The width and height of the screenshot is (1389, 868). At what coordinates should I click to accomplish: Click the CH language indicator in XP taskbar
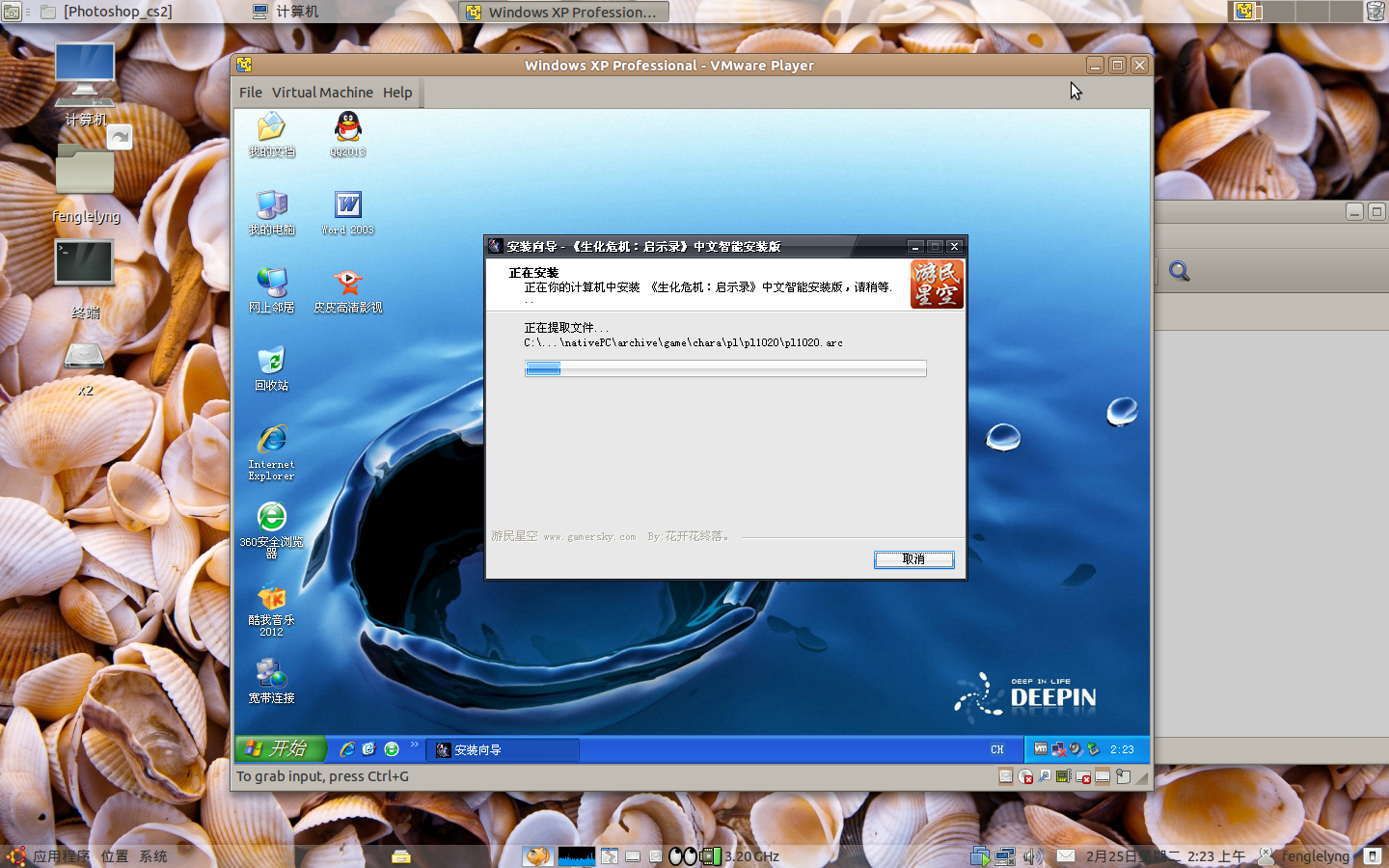[997, 749]
